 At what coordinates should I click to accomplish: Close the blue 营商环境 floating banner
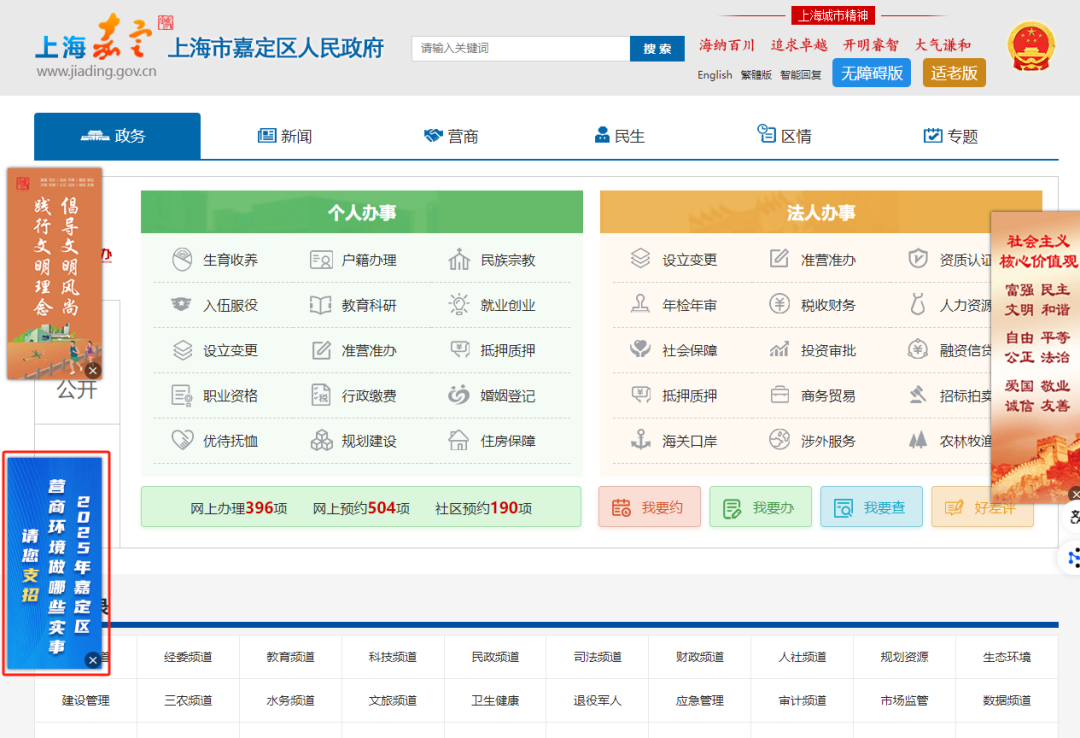click(93, 660)
